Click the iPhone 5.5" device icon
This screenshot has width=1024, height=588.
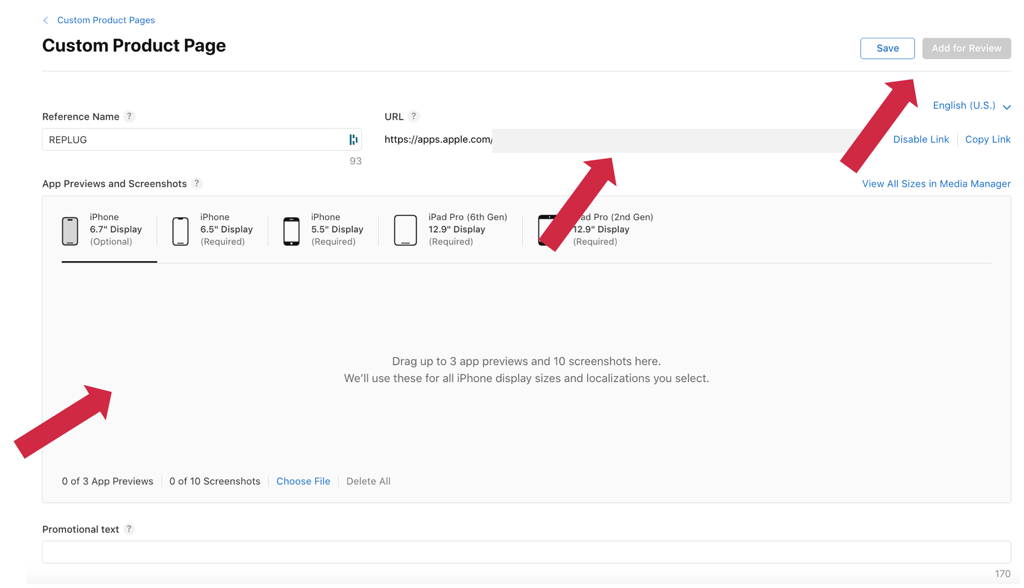[291, 231]
